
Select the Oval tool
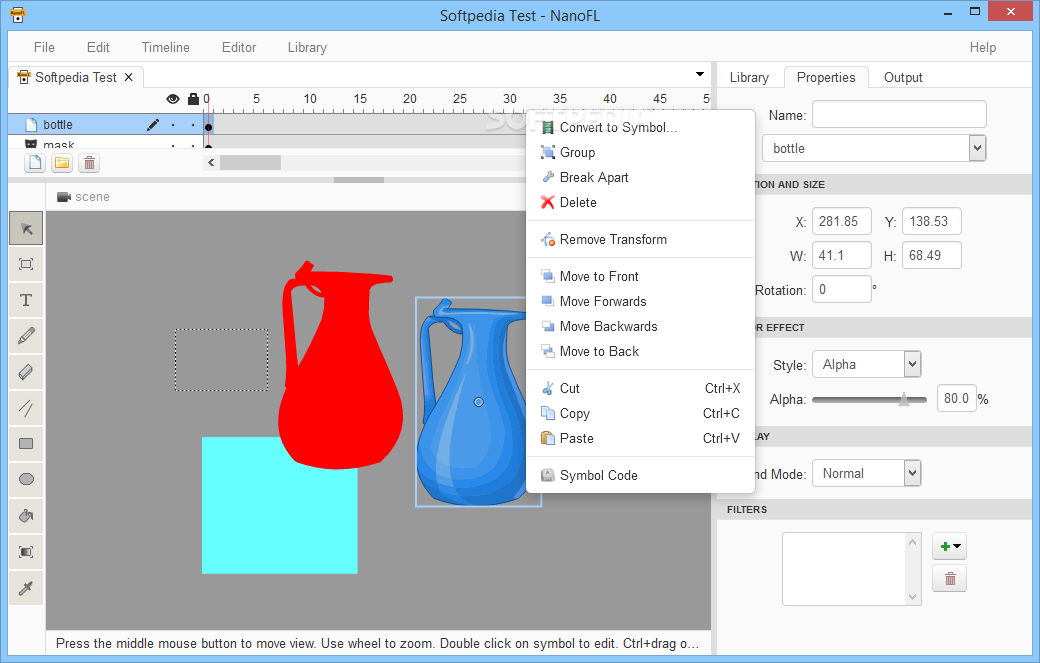(x=26, y=479)
